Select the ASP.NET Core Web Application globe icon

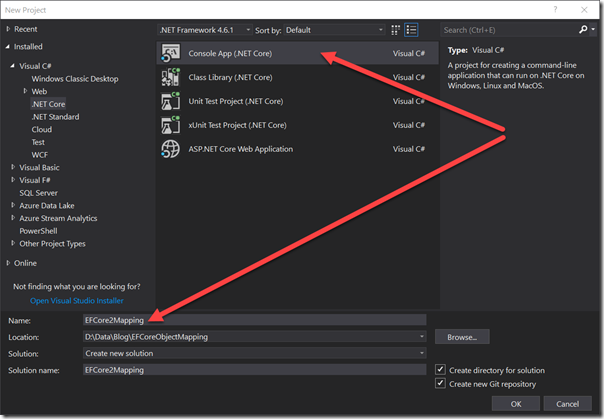click(x=171, y=149)
